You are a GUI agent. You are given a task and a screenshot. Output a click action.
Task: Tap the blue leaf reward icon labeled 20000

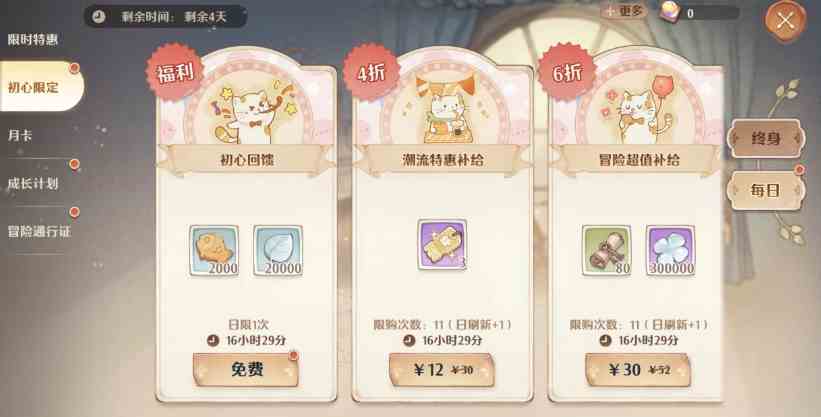click(278, 250)
